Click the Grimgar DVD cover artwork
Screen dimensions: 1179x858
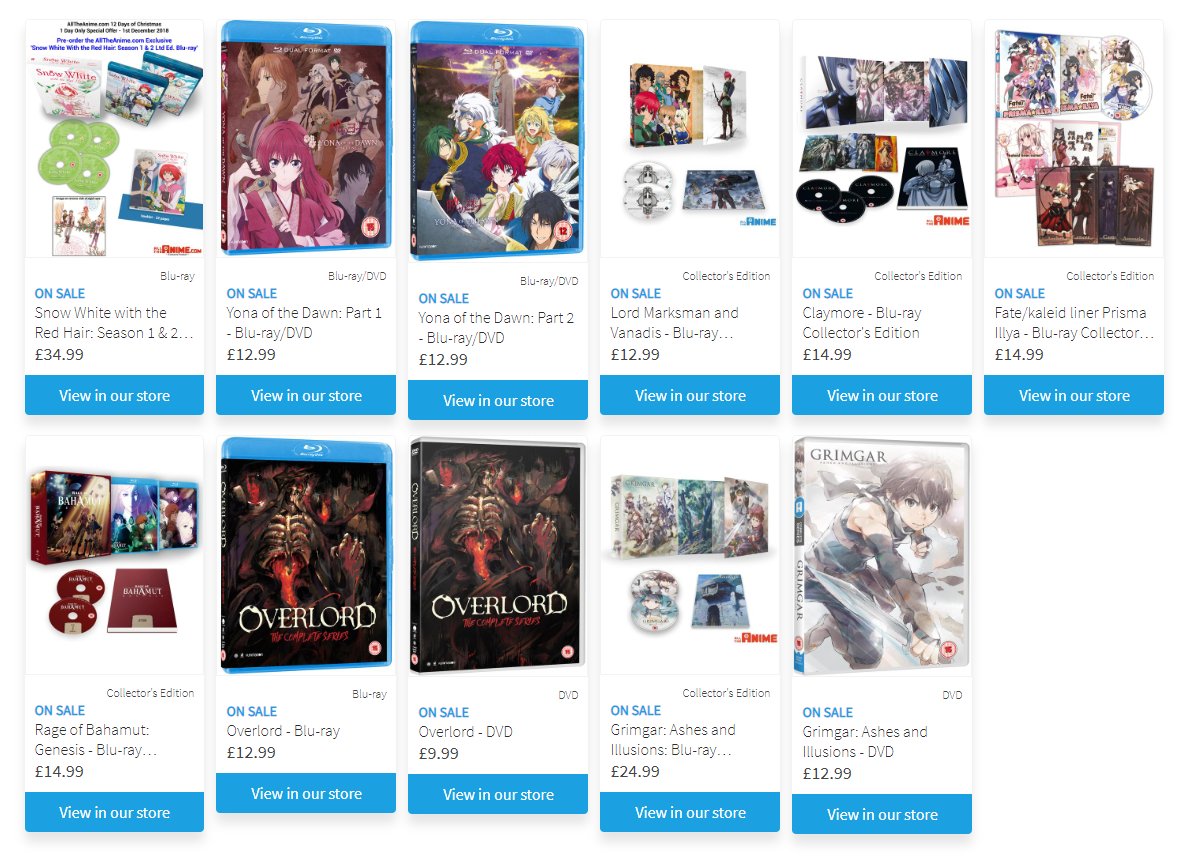882,556
